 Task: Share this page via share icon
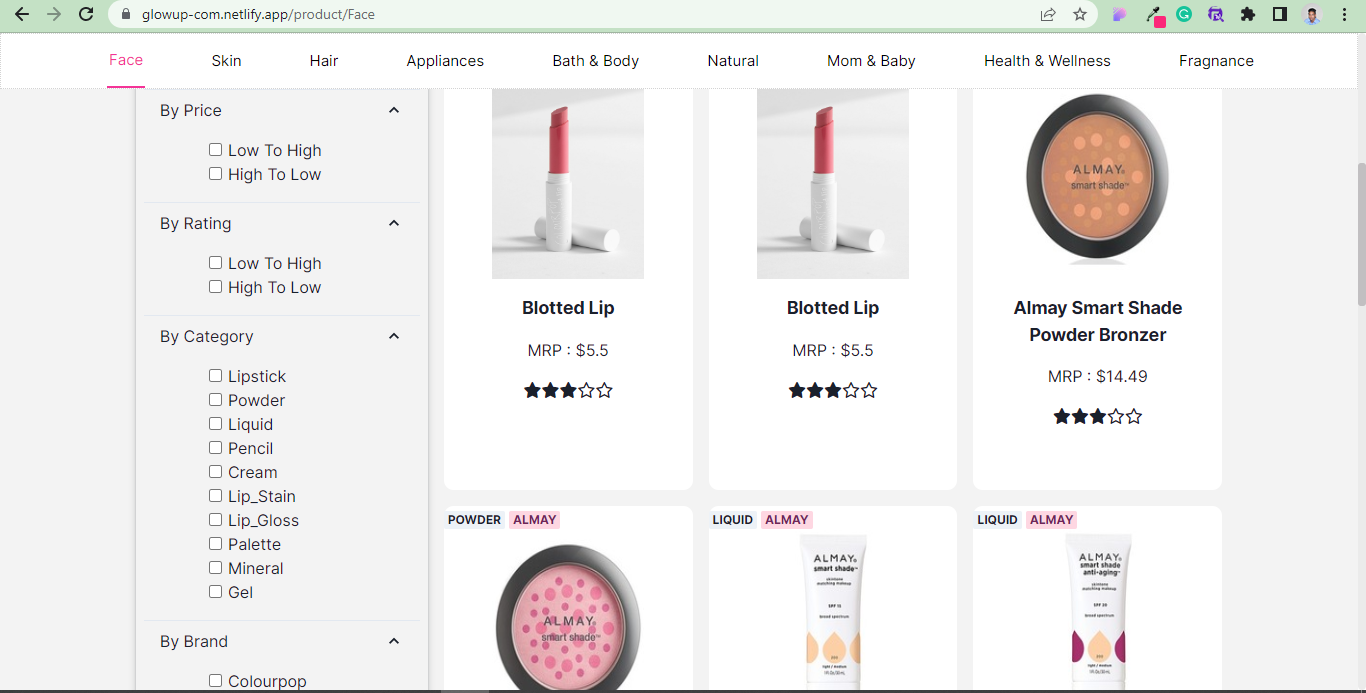1048,15
